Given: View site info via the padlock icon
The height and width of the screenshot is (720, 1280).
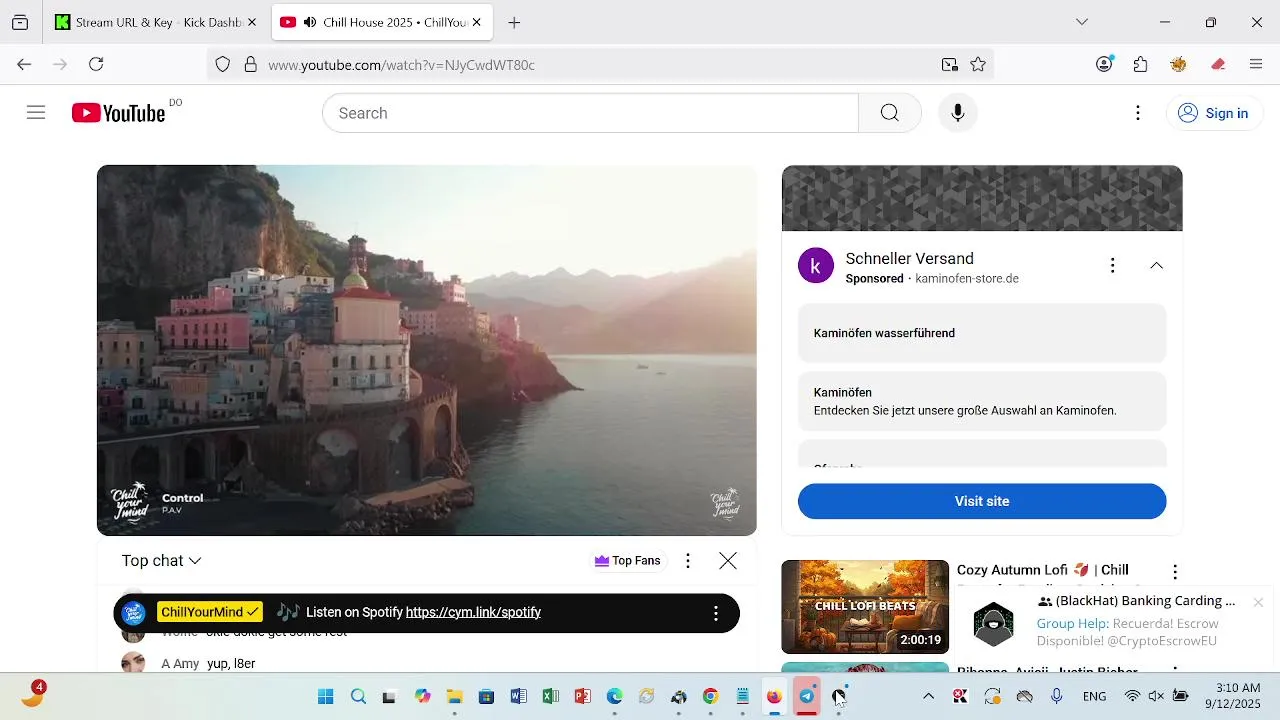Looking at the screenshot, I should click(x=250, y=64).
